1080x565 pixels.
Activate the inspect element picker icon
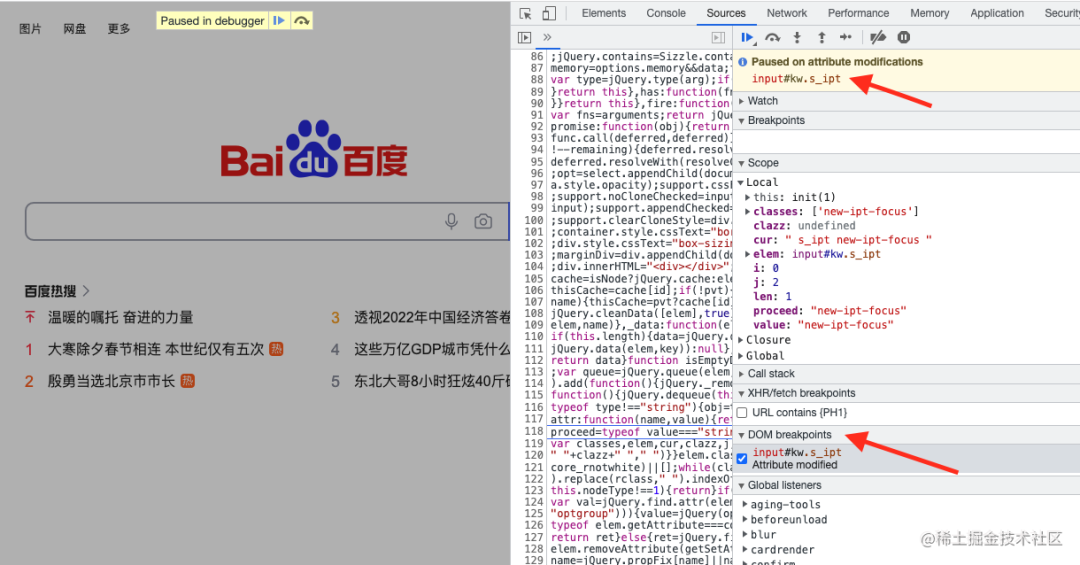click(x=526, y=13)
